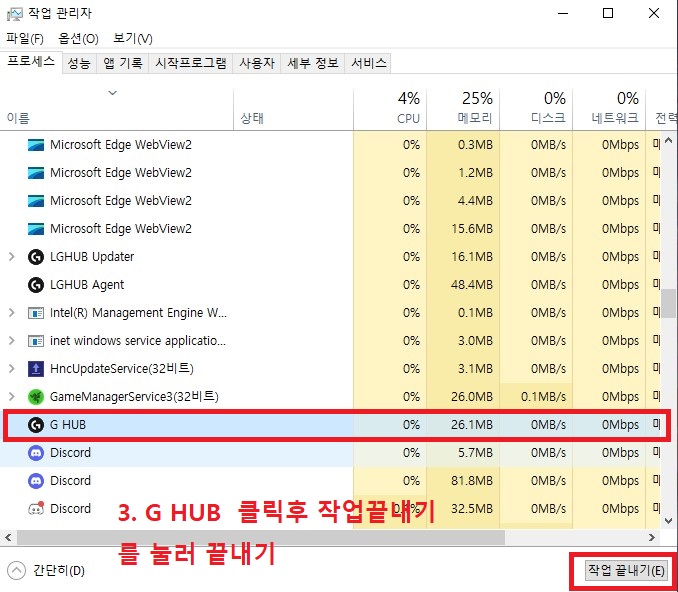Expand the LGHUB Updater process group

tap(12, 257)
